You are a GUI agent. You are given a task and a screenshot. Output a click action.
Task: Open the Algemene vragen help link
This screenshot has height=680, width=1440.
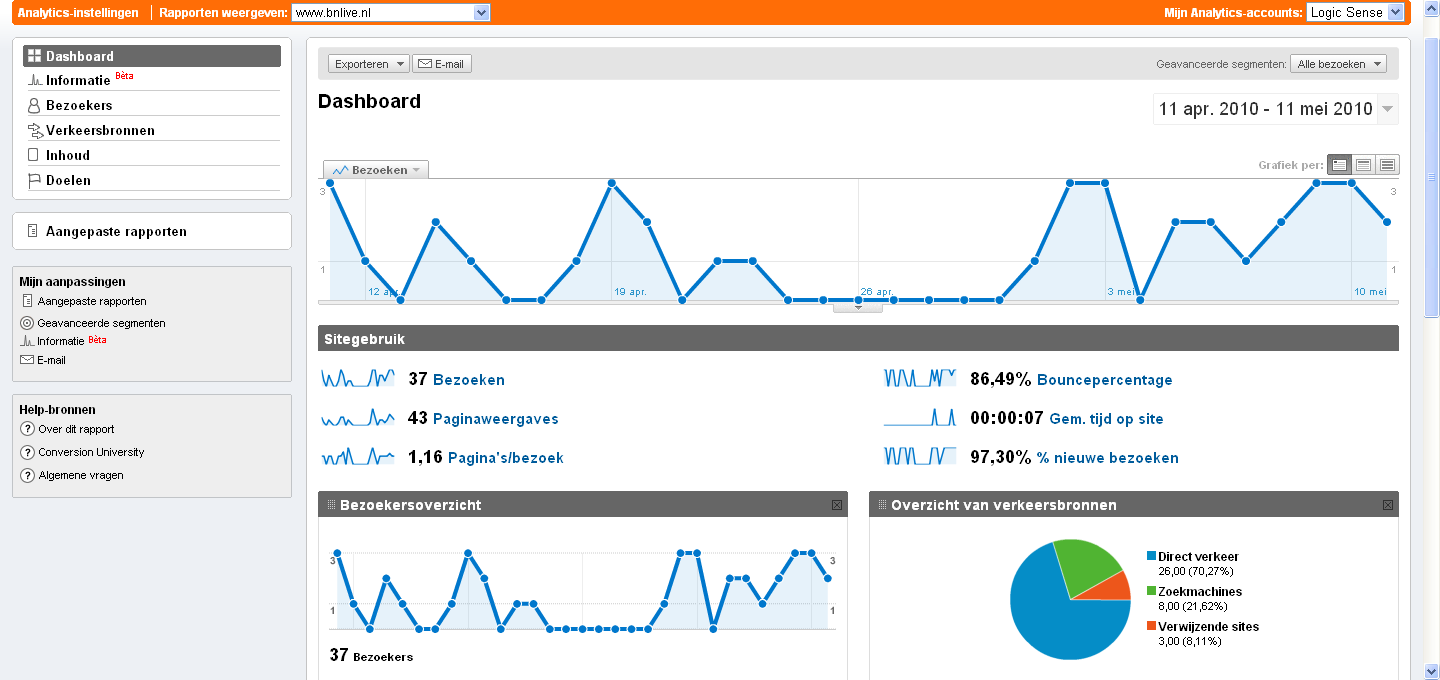point(81,475)
